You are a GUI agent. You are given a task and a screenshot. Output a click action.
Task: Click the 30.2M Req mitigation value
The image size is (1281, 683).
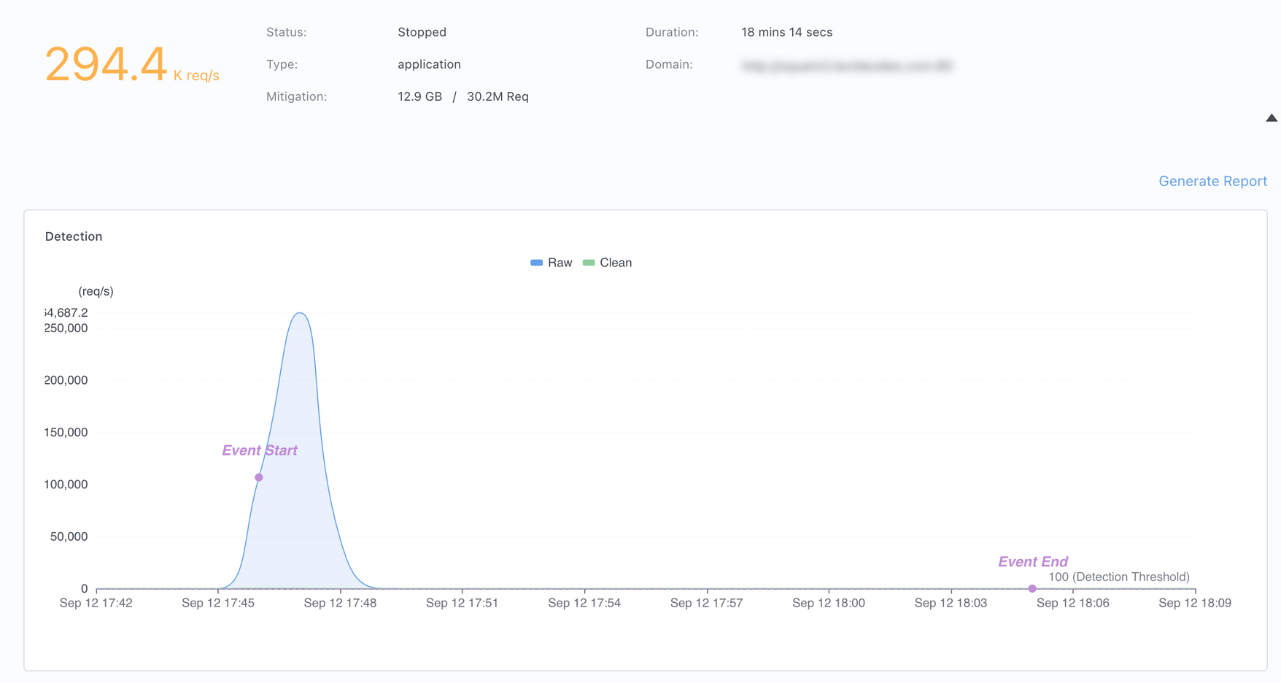tap(498, 97)
